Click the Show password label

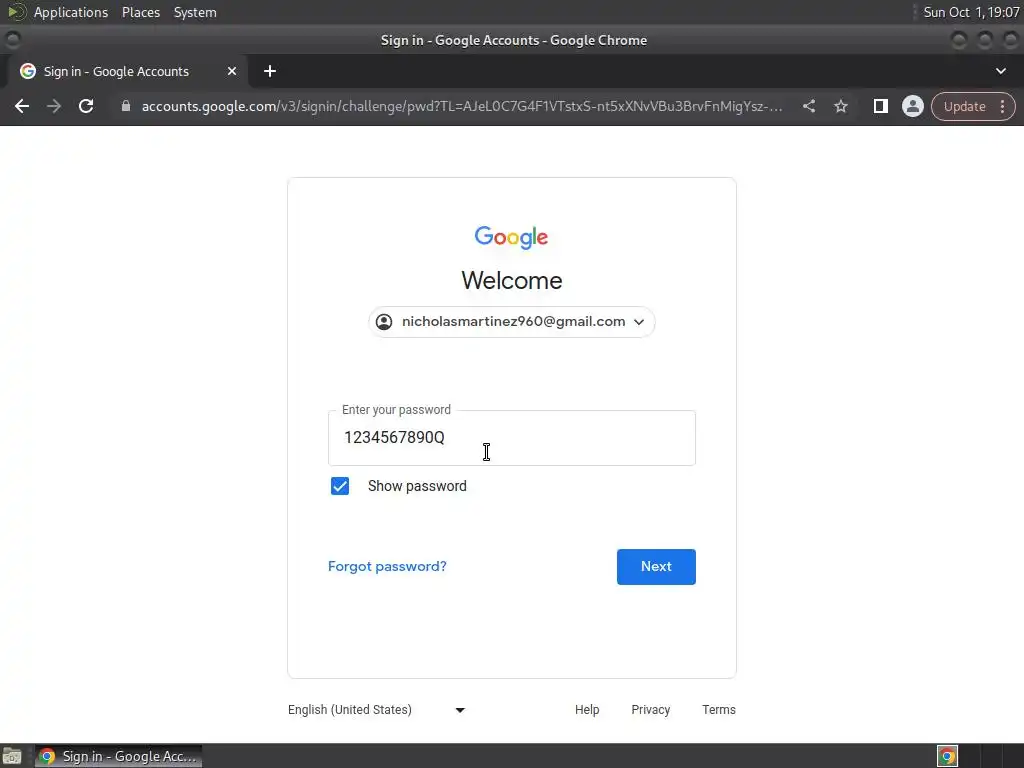tap(417, 486)
